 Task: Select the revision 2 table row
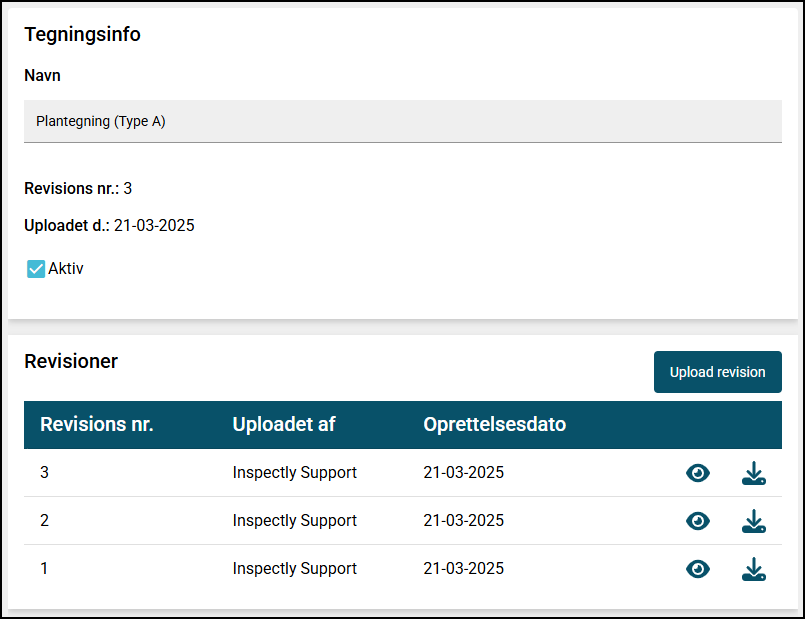pos(402,520)
